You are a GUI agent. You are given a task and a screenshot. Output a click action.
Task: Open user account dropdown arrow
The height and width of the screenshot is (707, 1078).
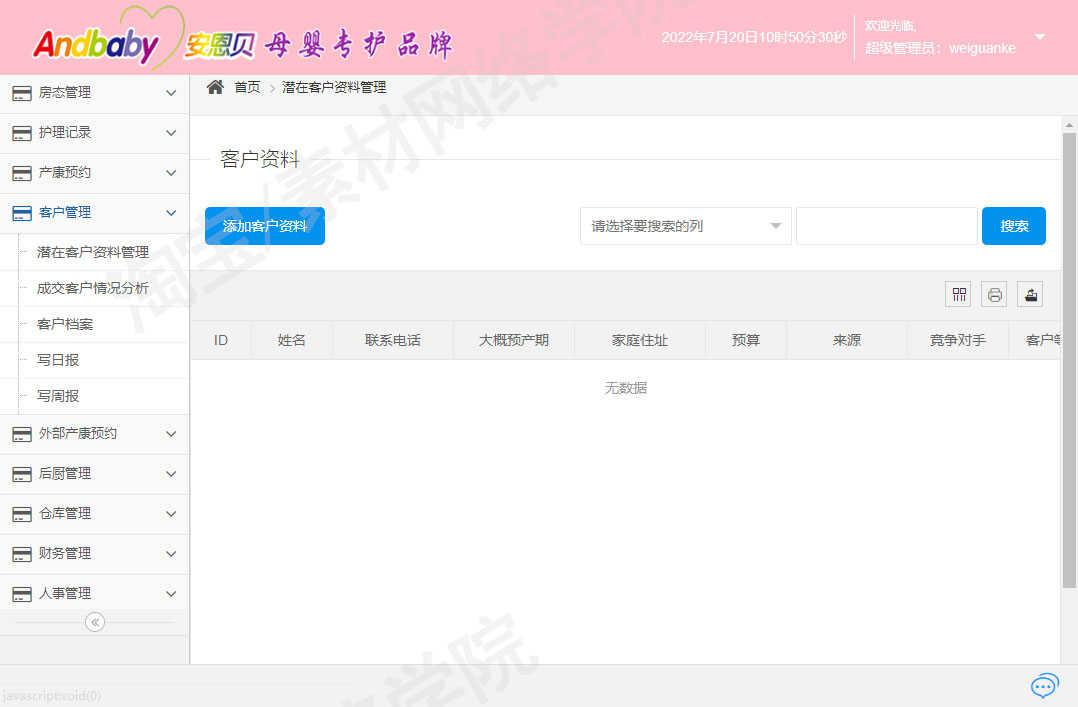[x=1040, y=36]
